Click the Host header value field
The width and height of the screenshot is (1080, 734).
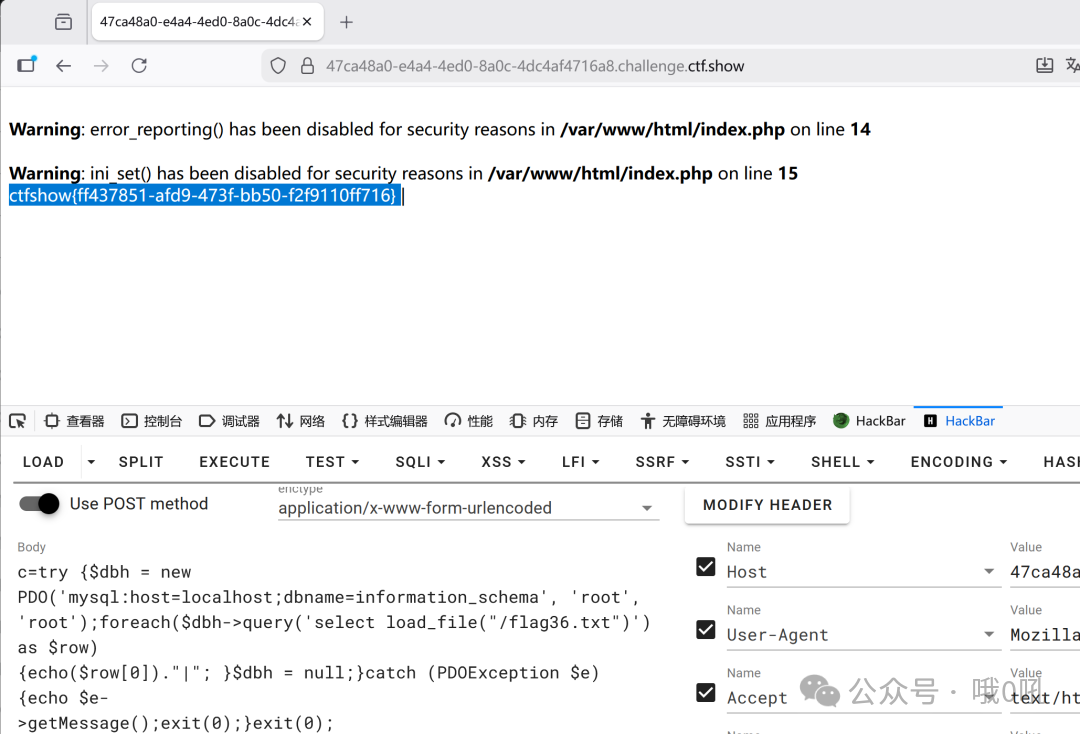pos(1045,572)
